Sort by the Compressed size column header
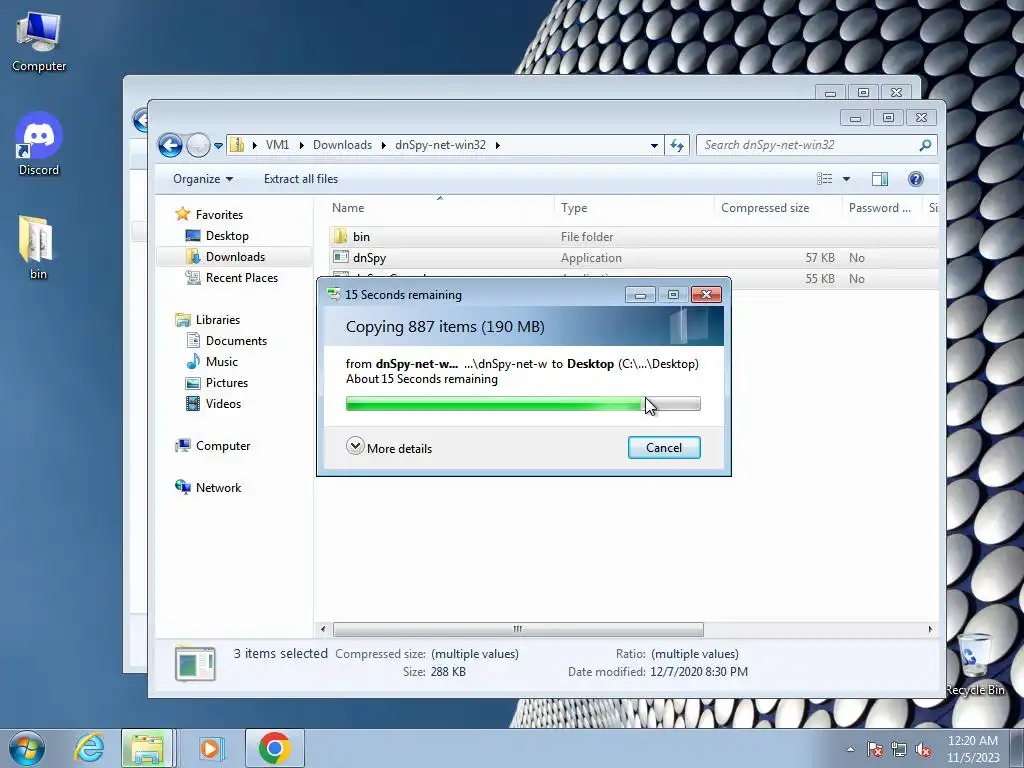 778,208
